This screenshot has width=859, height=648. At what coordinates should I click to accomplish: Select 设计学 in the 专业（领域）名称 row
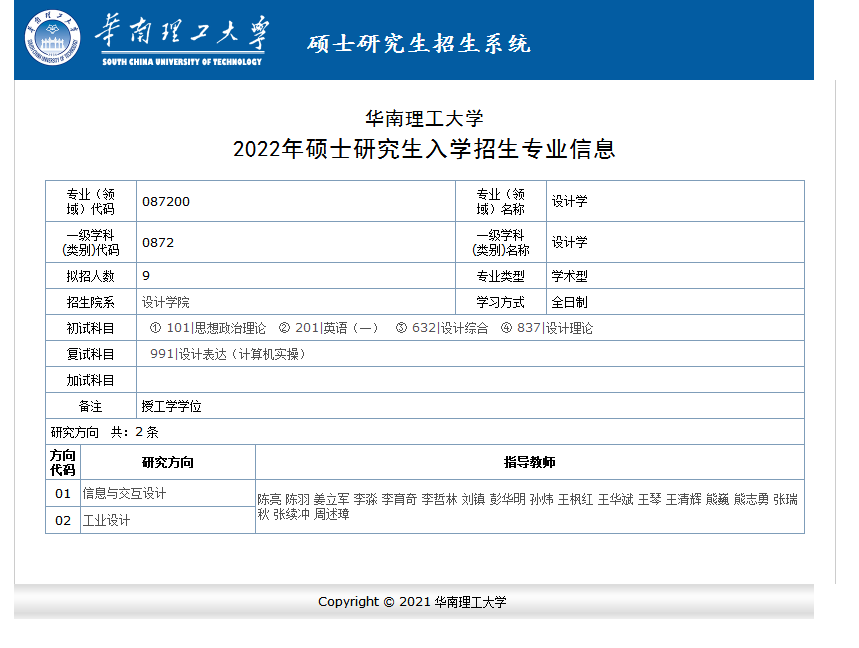[x=569, y=202]
